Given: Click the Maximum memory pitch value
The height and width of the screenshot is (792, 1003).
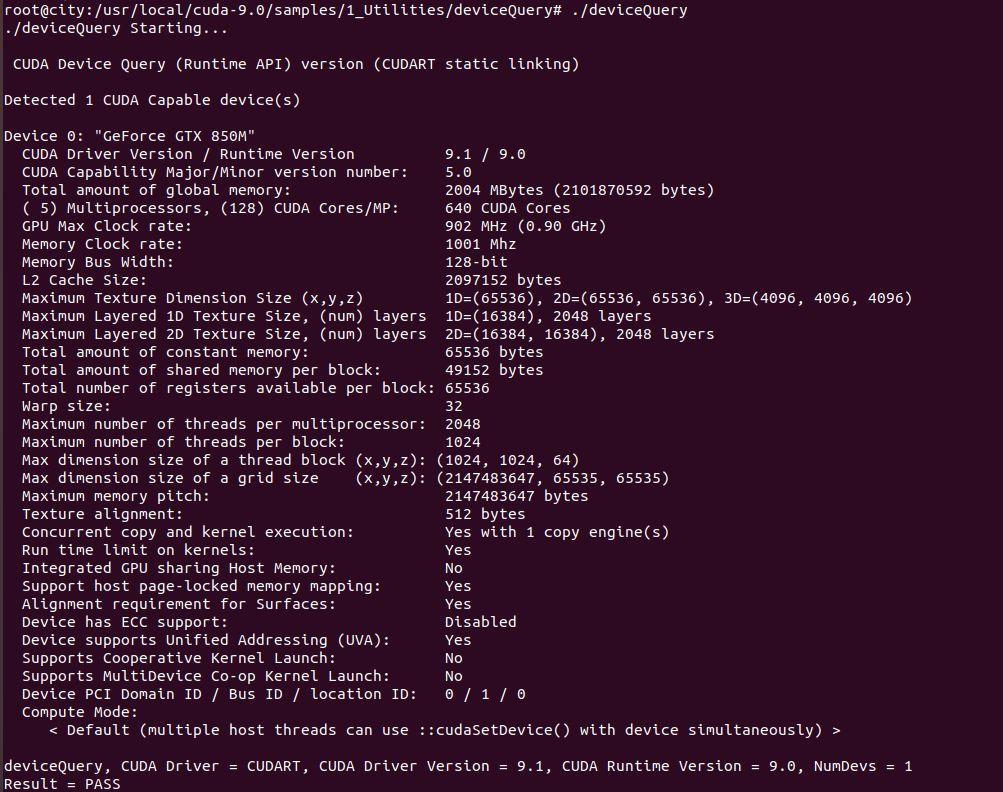Looking at the screenshot, I should (516, 496).
